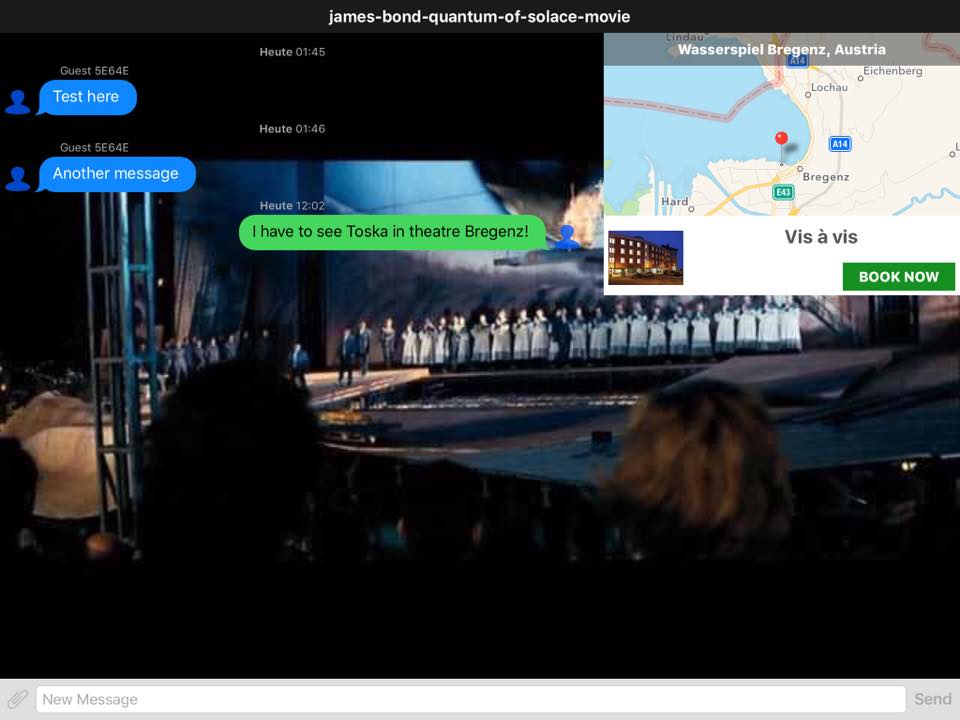This screenshot has height=720, width=960.
Task: Click avatar icon beside the green message
Action: coord(567,237)
